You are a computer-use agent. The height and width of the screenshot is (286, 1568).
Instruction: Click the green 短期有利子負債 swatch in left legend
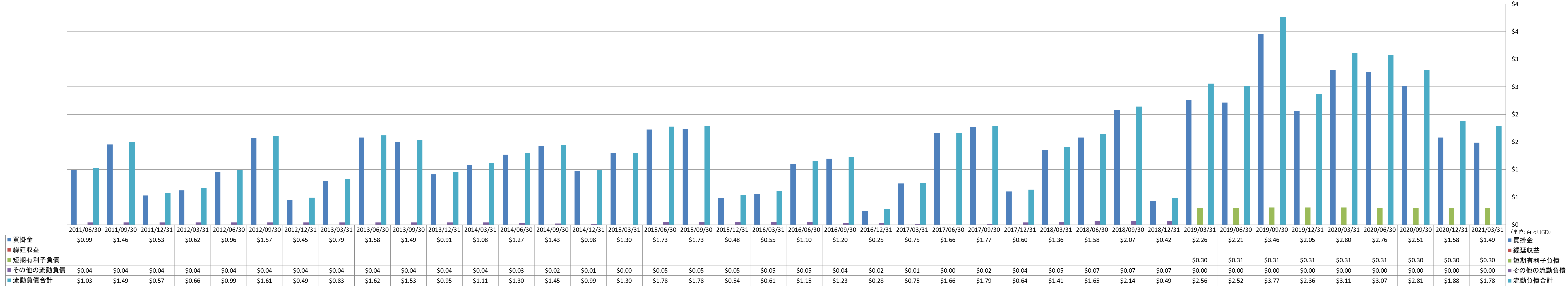(9, 260)
